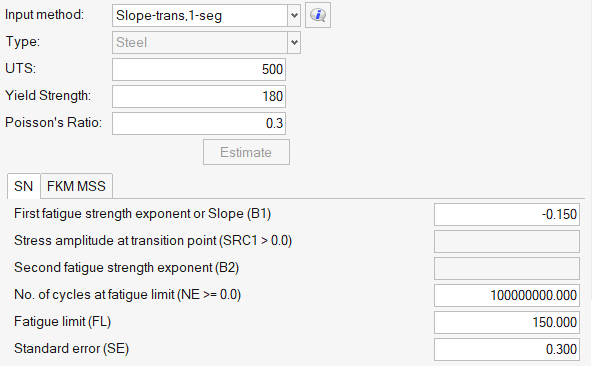Viewport: 592px width, 366px height.
Task: Expand the Input method dropdown arrow
Action: coord(294,15)
